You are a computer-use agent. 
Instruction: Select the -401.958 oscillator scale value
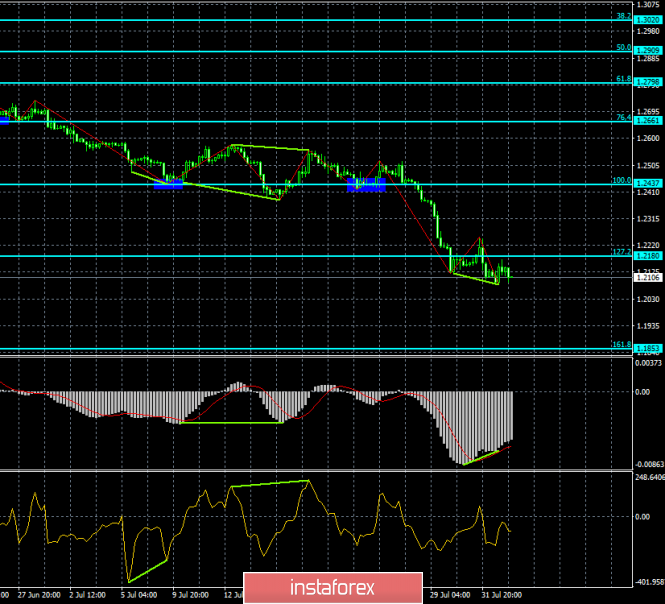(x=649, y=582)
